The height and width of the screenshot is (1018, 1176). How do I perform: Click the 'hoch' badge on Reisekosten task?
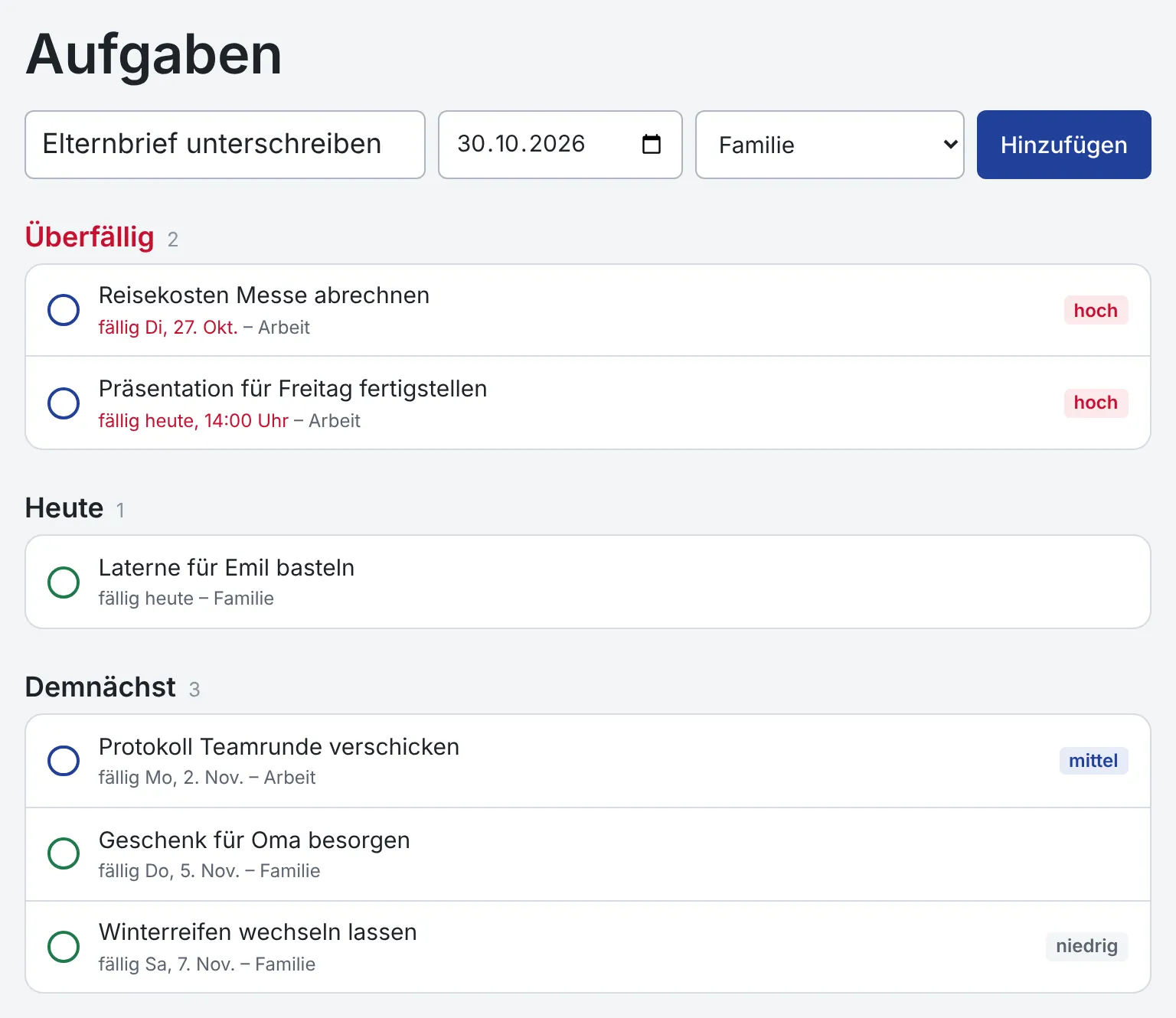[1096, 310]
